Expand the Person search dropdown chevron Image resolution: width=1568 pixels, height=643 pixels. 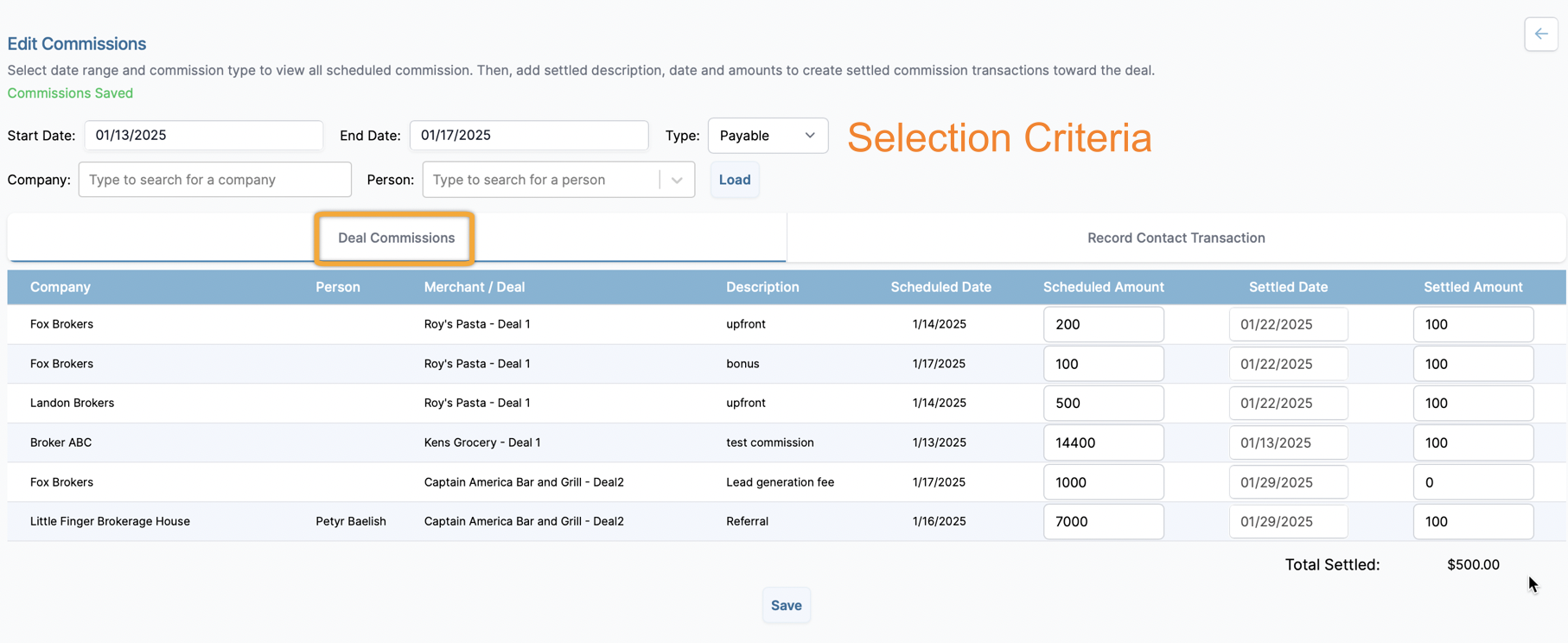click(677, 180)
